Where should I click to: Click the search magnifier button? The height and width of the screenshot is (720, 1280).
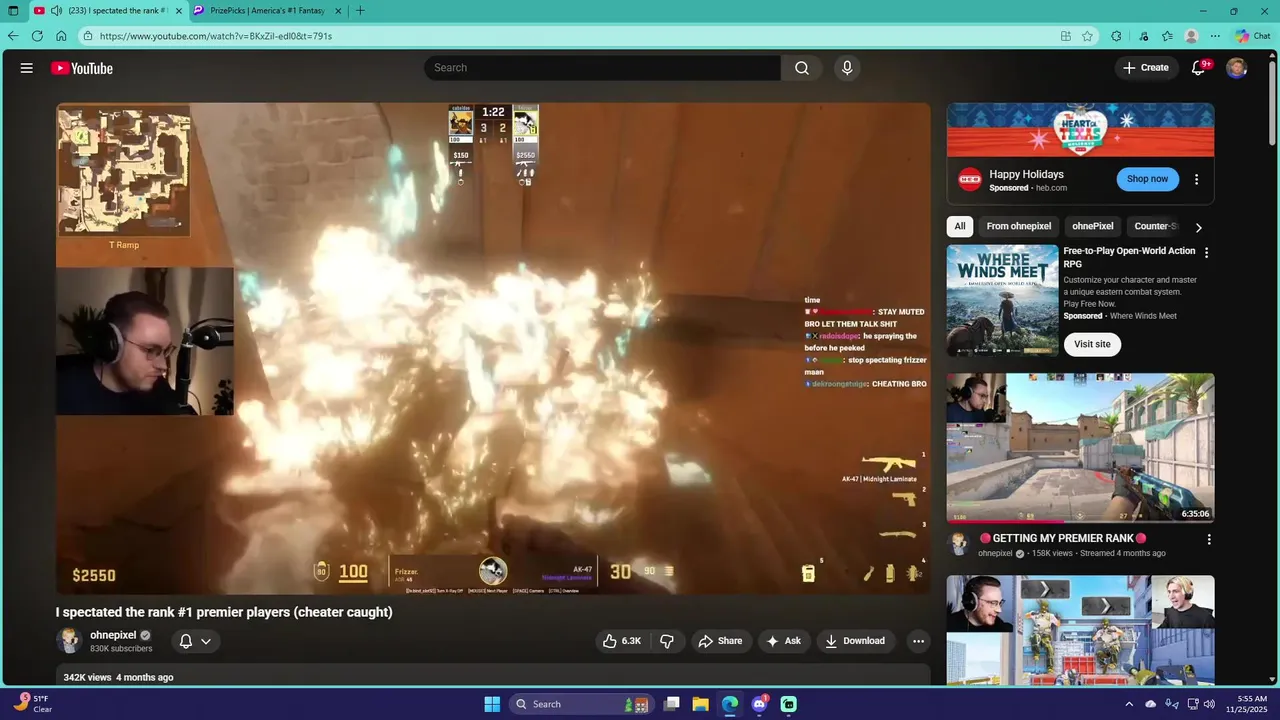pos(802,68)
